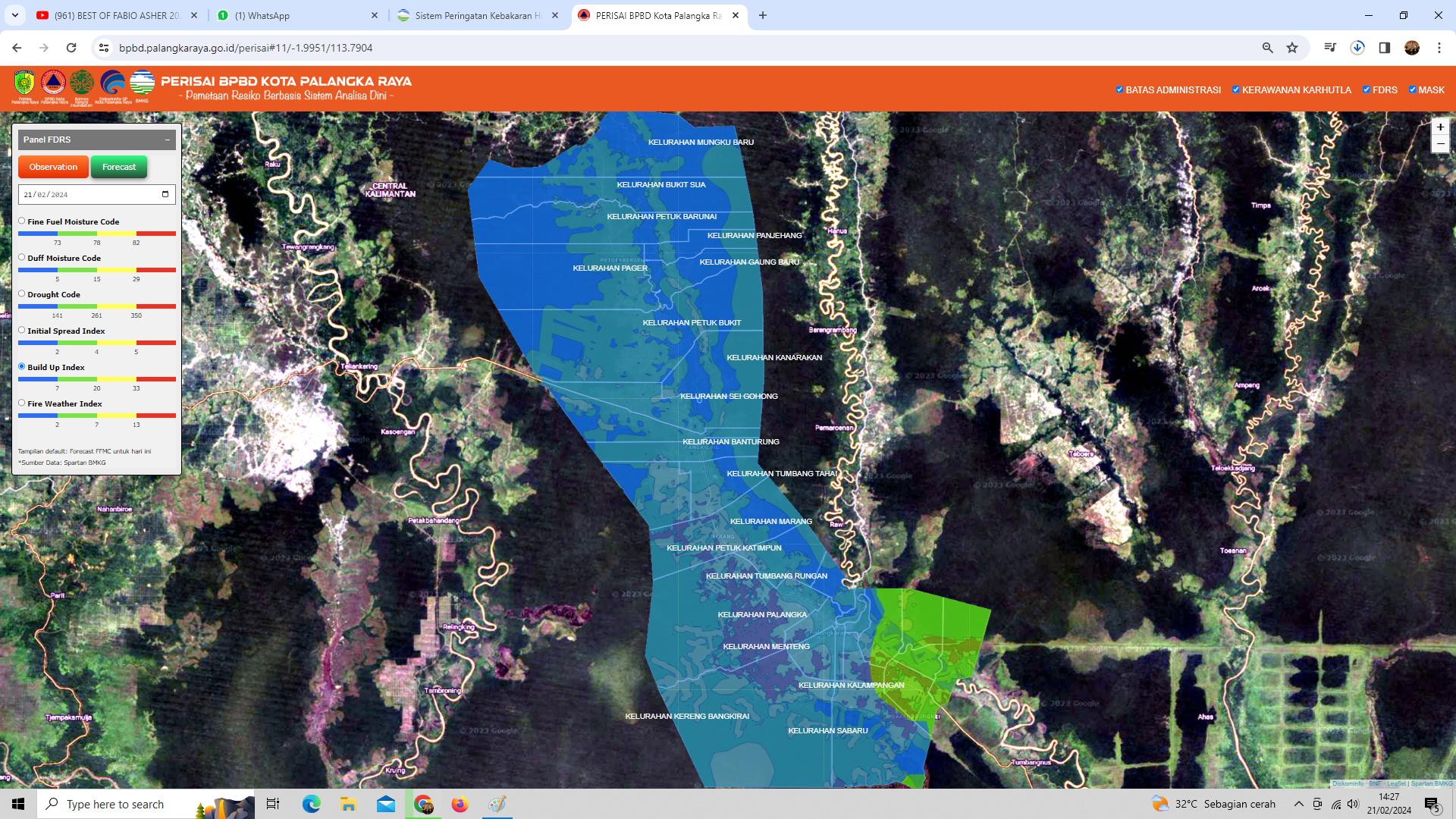Click the KELURAHAN PETUK BUKIT map label
The image size is (1456, 819).
692,323
